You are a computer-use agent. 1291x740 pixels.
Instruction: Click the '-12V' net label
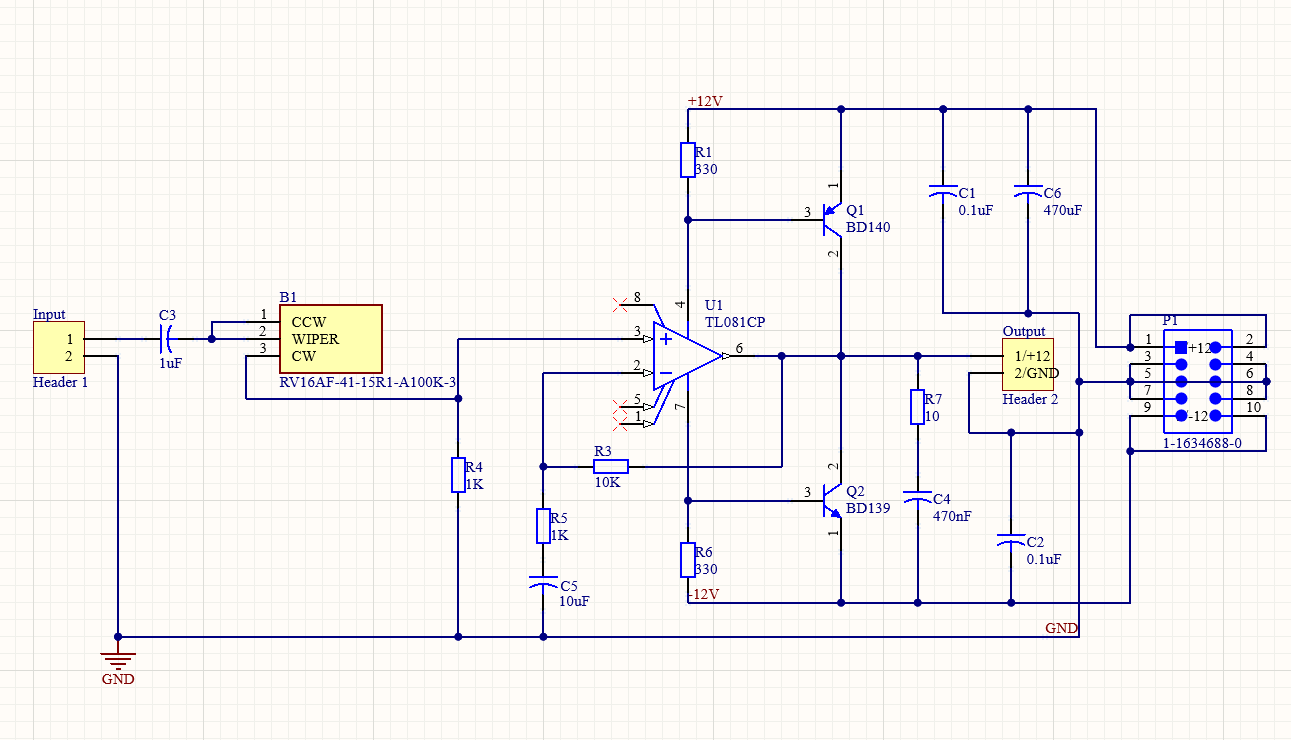[x=704, y=595]
